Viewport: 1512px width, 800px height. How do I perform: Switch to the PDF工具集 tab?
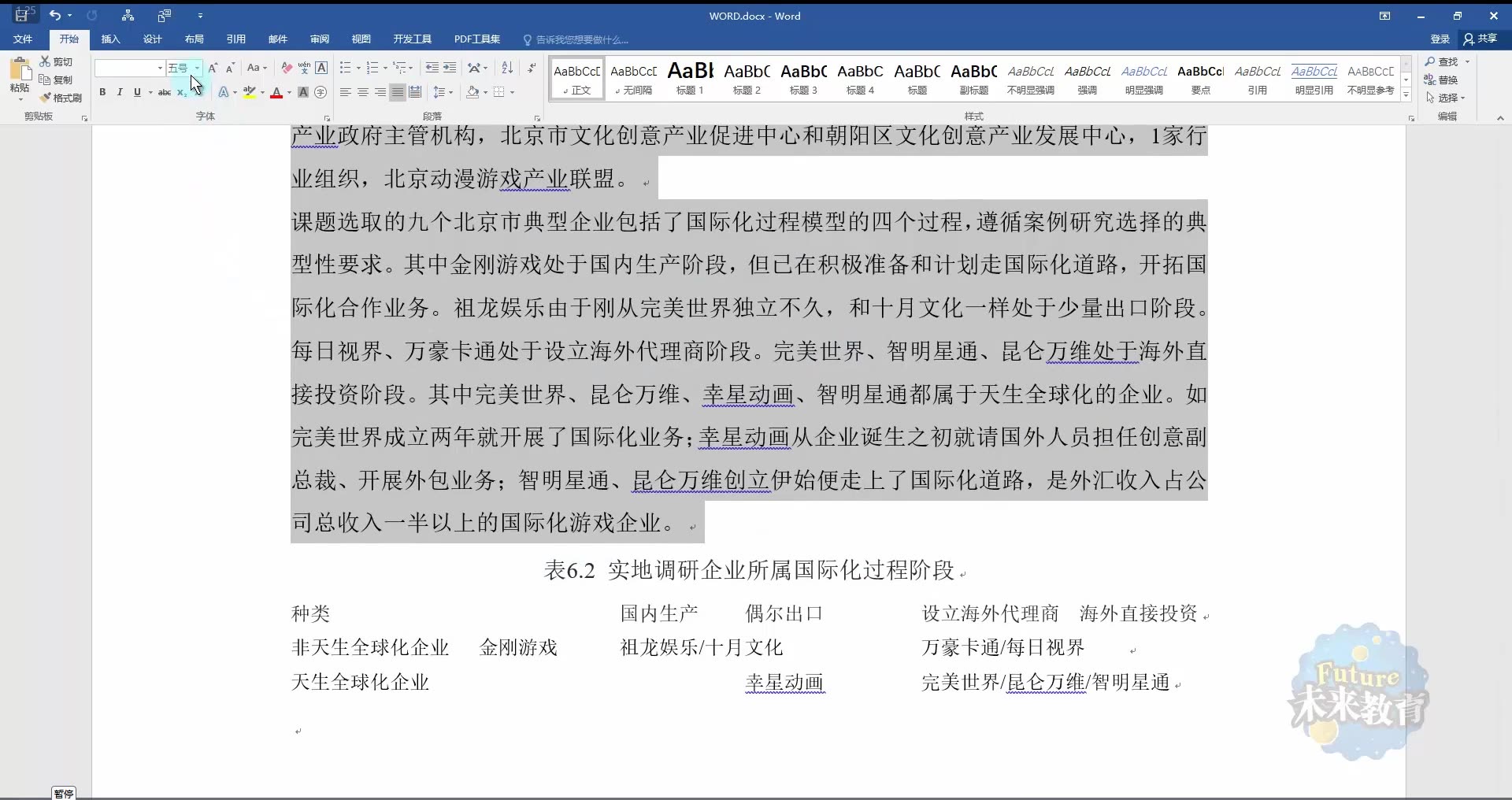pos(477,39)
